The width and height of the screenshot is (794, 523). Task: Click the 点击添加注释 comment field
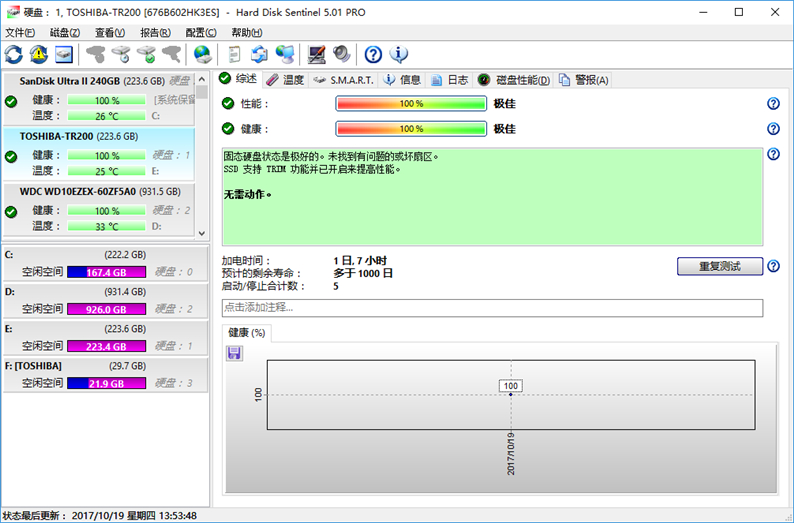[491, 308]
